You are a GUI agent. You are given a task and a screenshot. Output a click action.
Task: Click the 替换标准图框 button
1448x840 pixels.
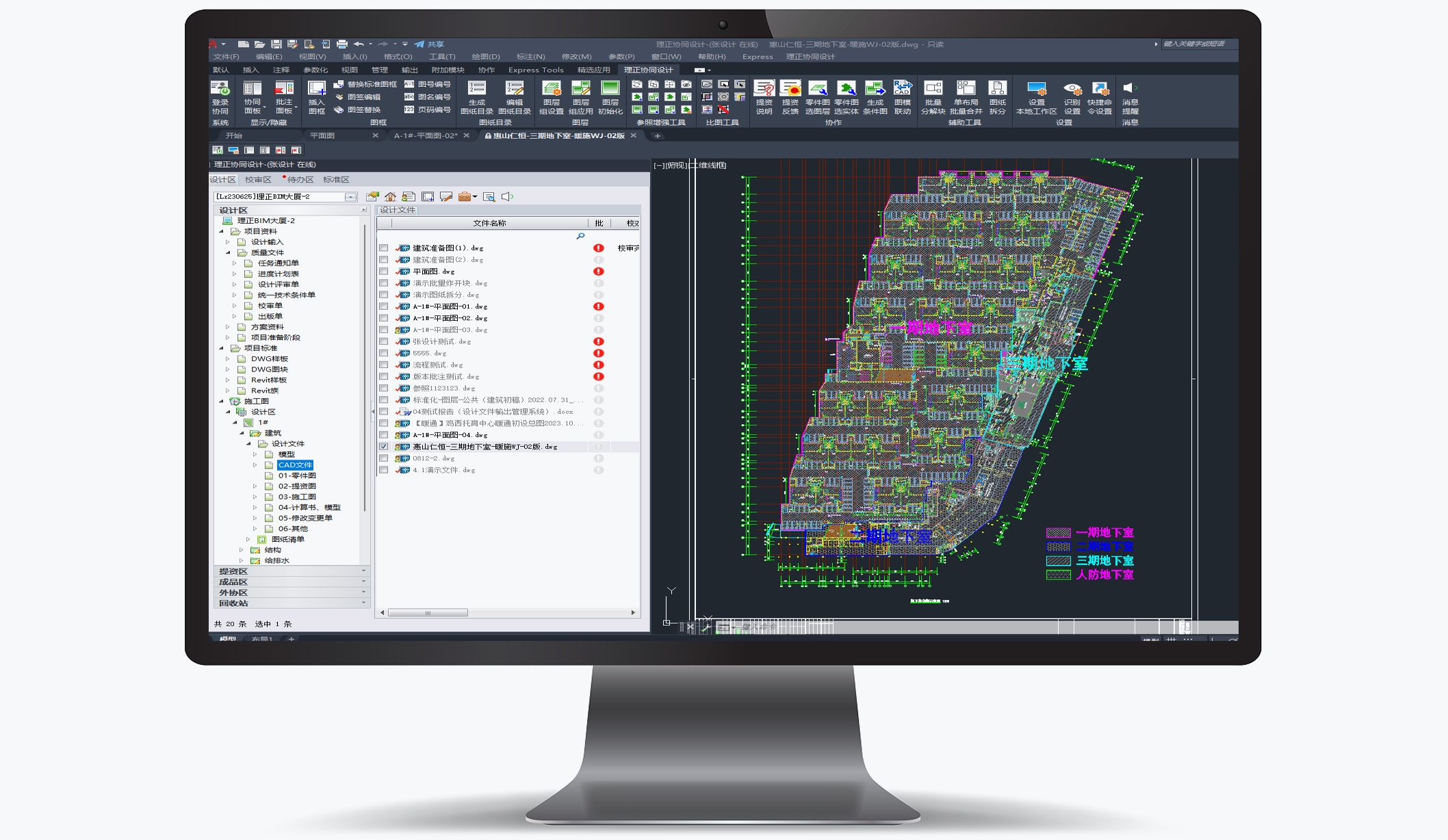click(x=365, y=84)
